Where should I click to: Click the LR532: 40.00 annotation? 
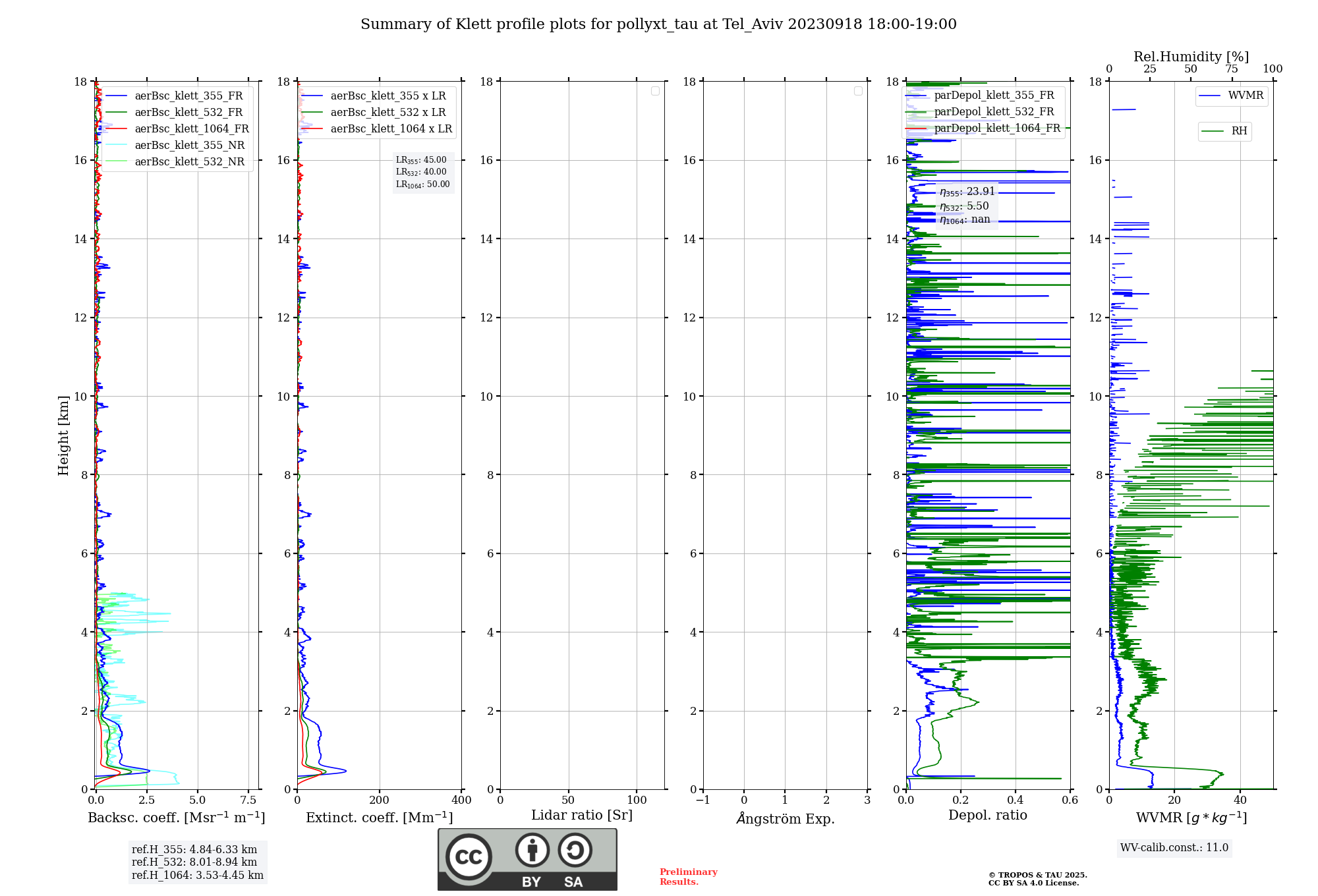(421, 172)
